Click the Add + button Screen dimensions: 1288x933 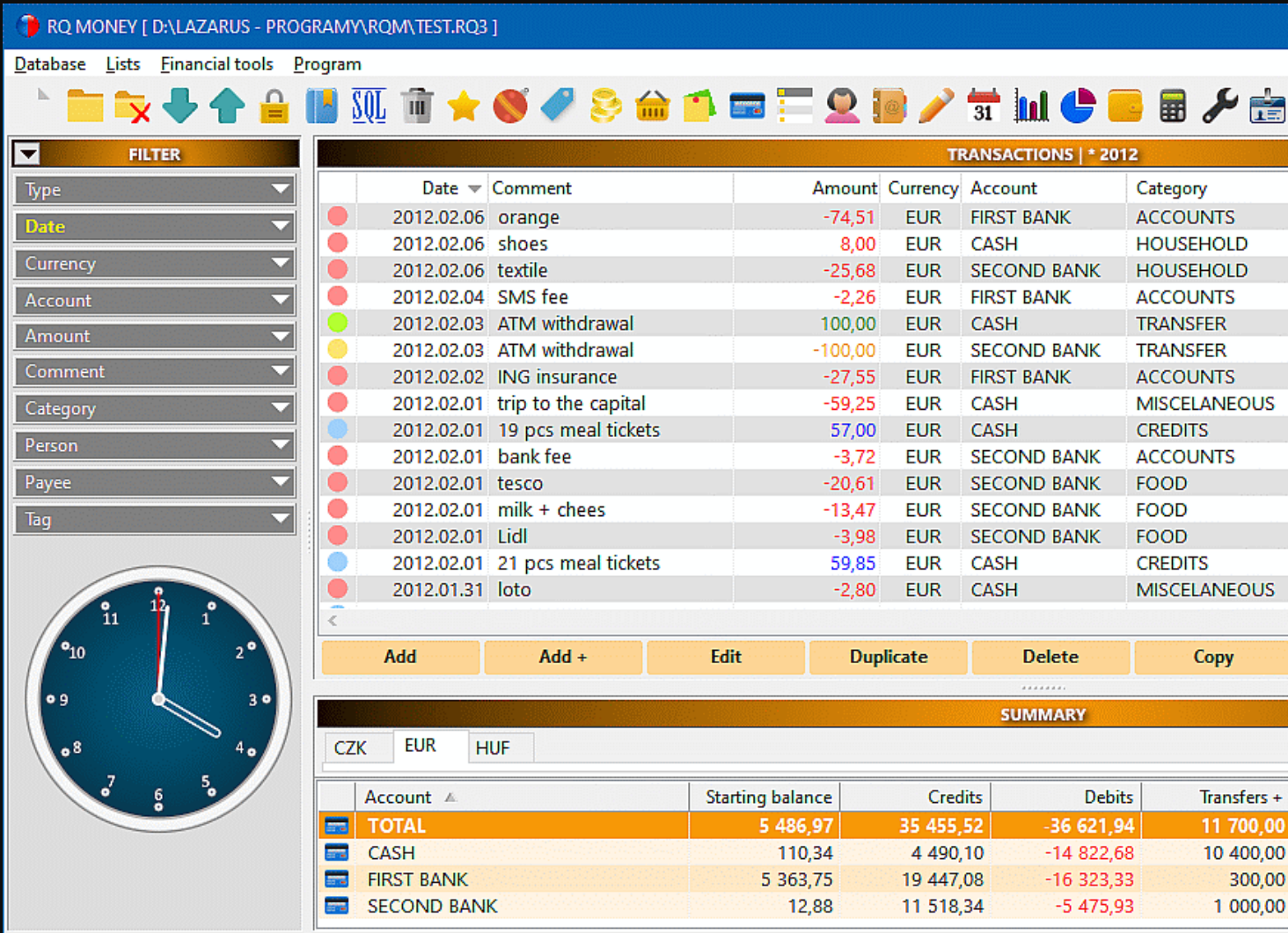pyautogui.click(x=563, y=657)
